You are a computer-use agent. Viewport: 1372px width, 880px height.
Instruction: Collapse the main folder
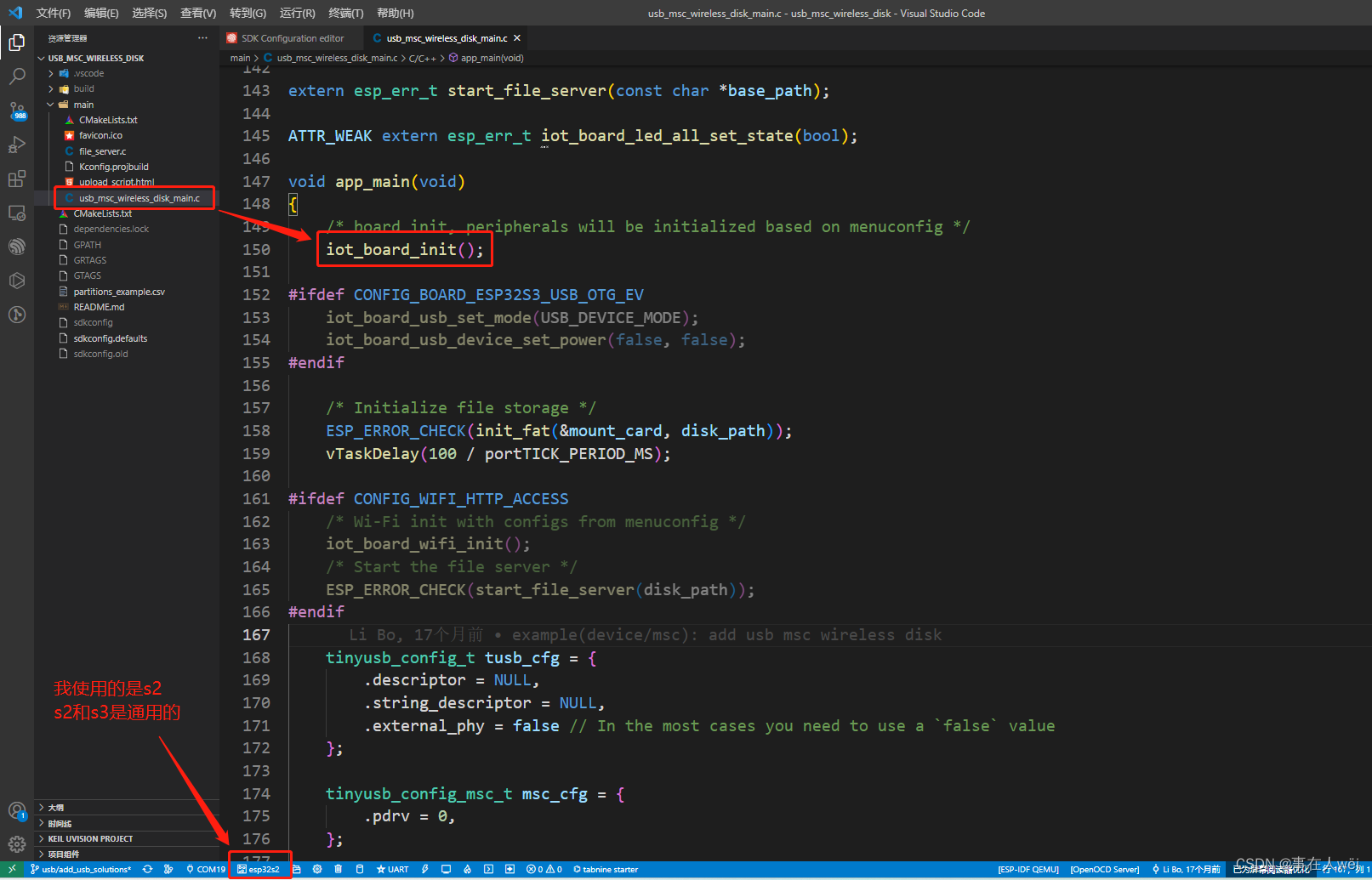tap(127, 105)
